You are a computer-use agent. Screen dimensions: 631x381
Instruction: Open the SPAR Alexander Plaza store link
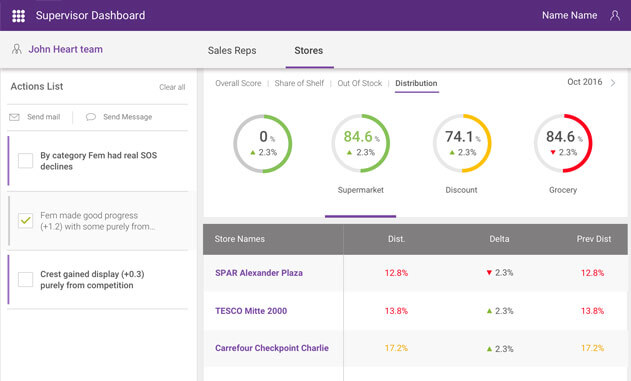tap(259, 273)
